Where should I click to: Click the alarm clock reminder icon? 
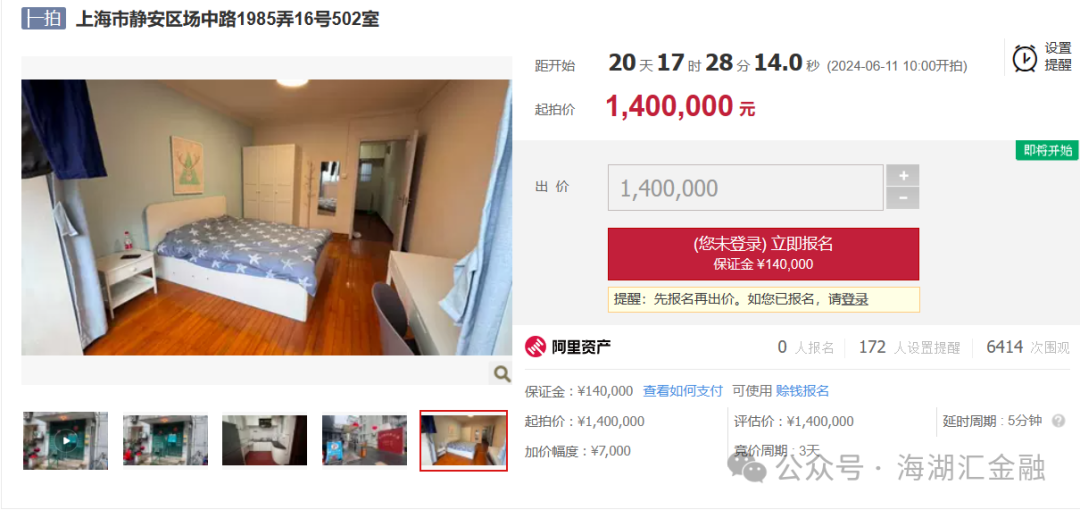(1025, 58)
